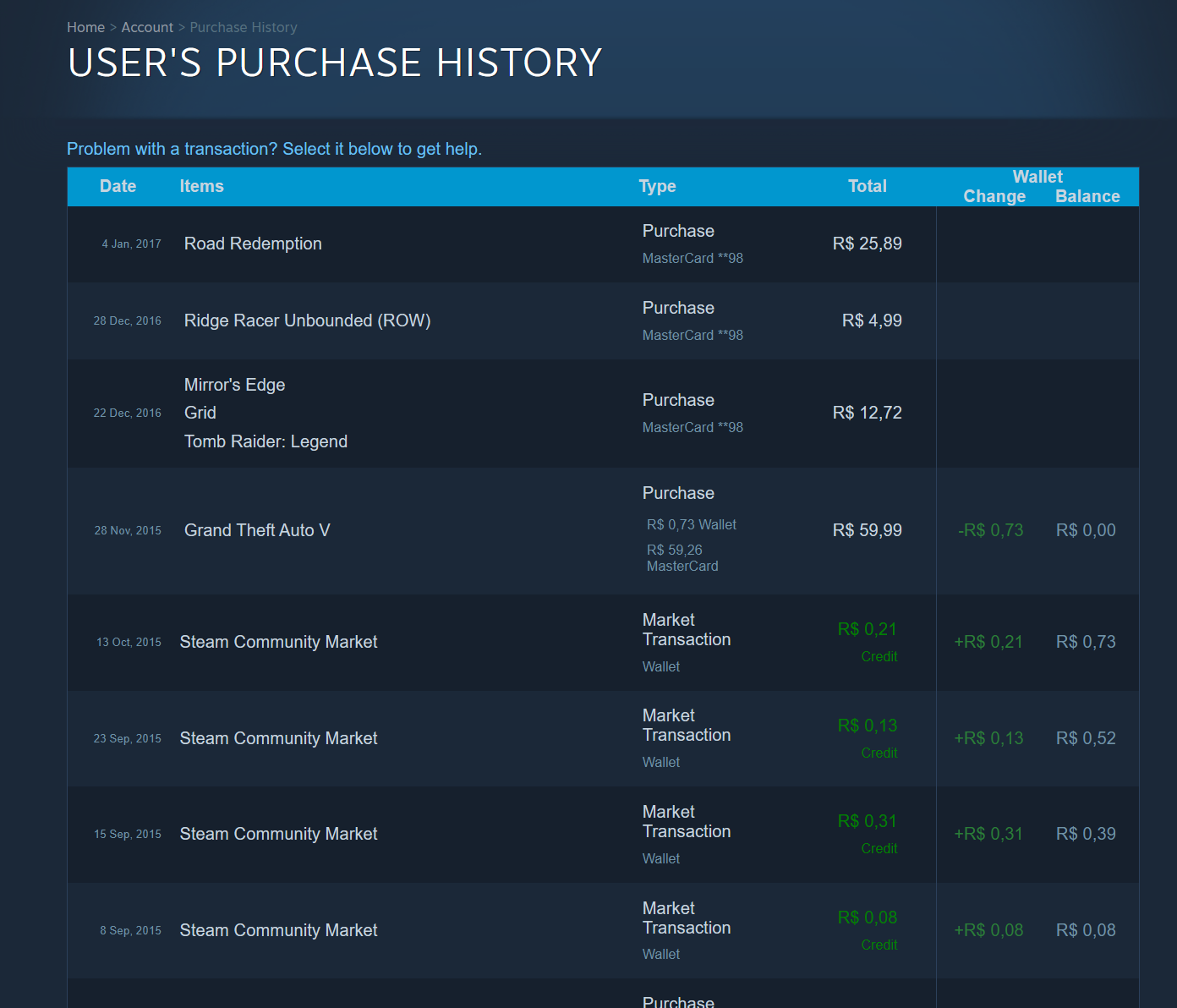The width and height of the screenshot is (1177, 1008).
Task: Click Market Transaction type for 13 Oct, 2015
Action: click(687, 630)
